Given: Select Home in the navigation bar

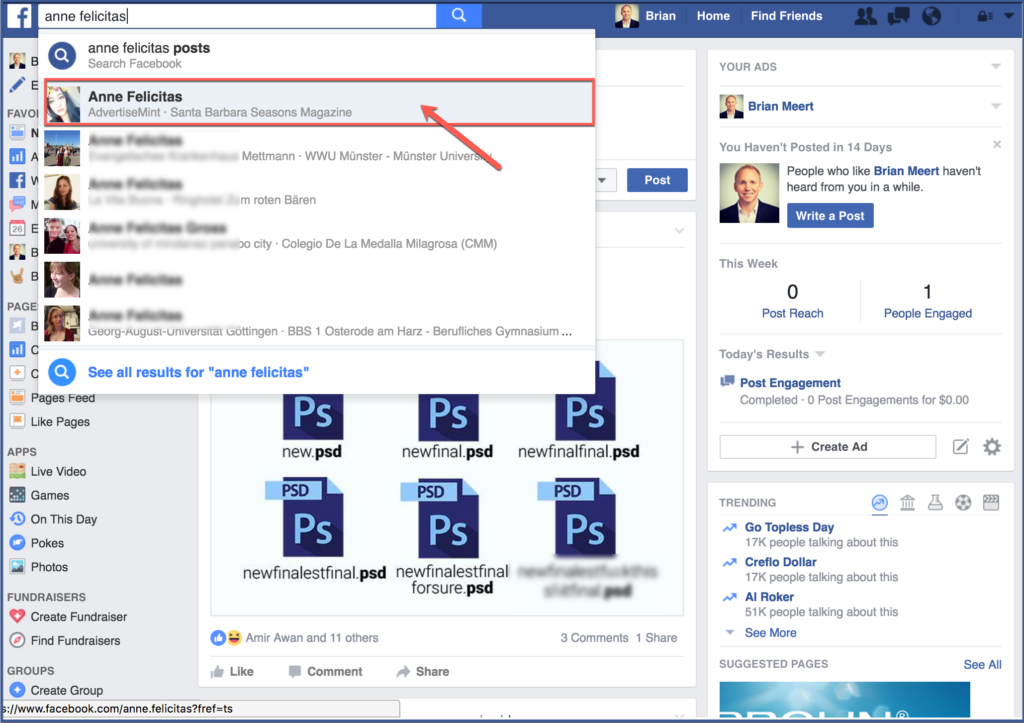Looking at the screenshot, I should click(713, 15).
